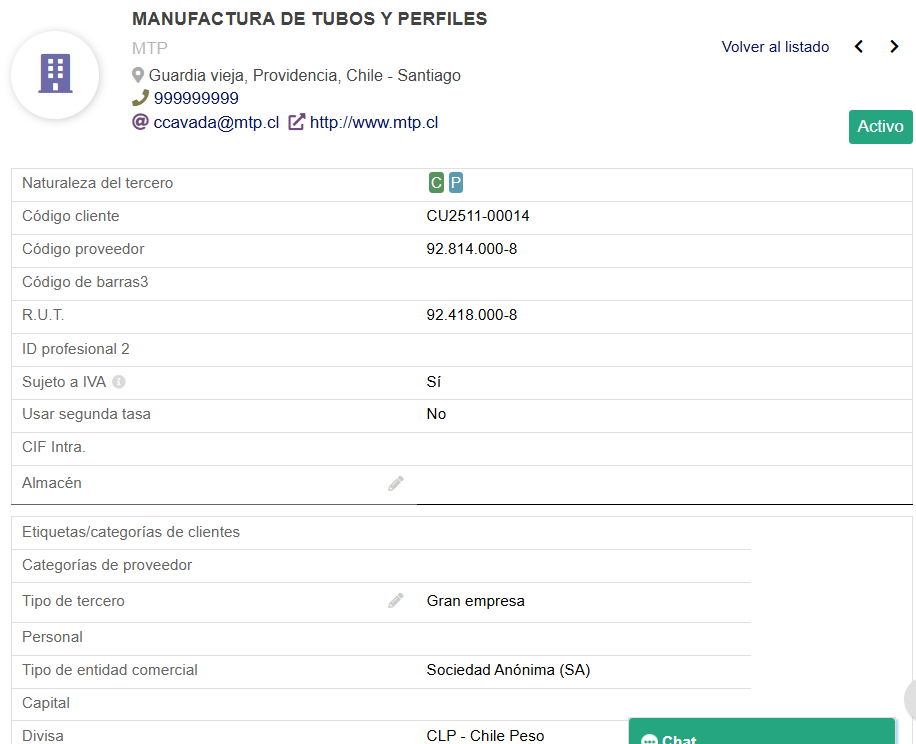
Task: Click info icon next to Sujeto a IVA
Action: tap(119, 382)
